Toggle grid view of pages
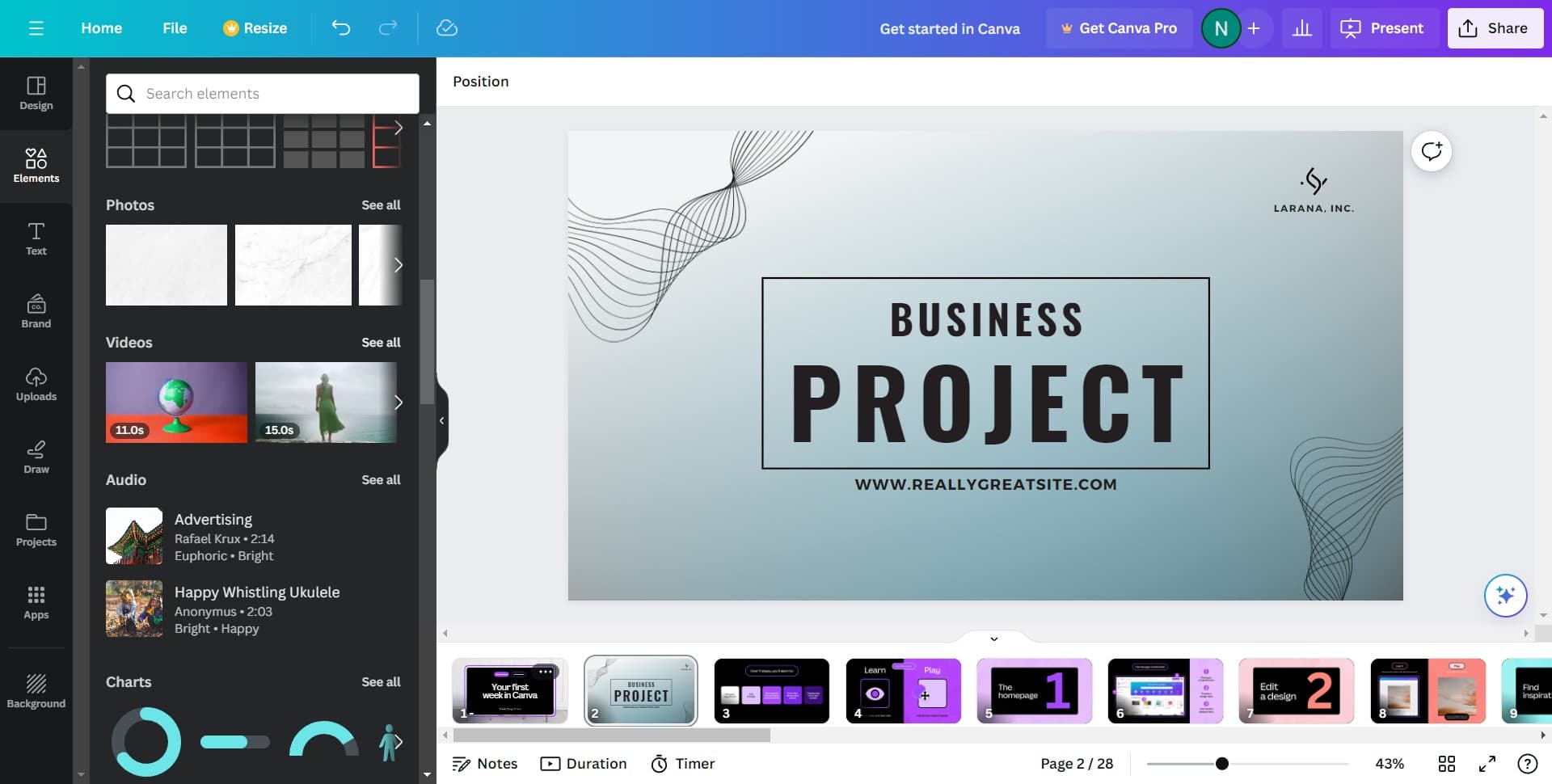 (1446, 764)
